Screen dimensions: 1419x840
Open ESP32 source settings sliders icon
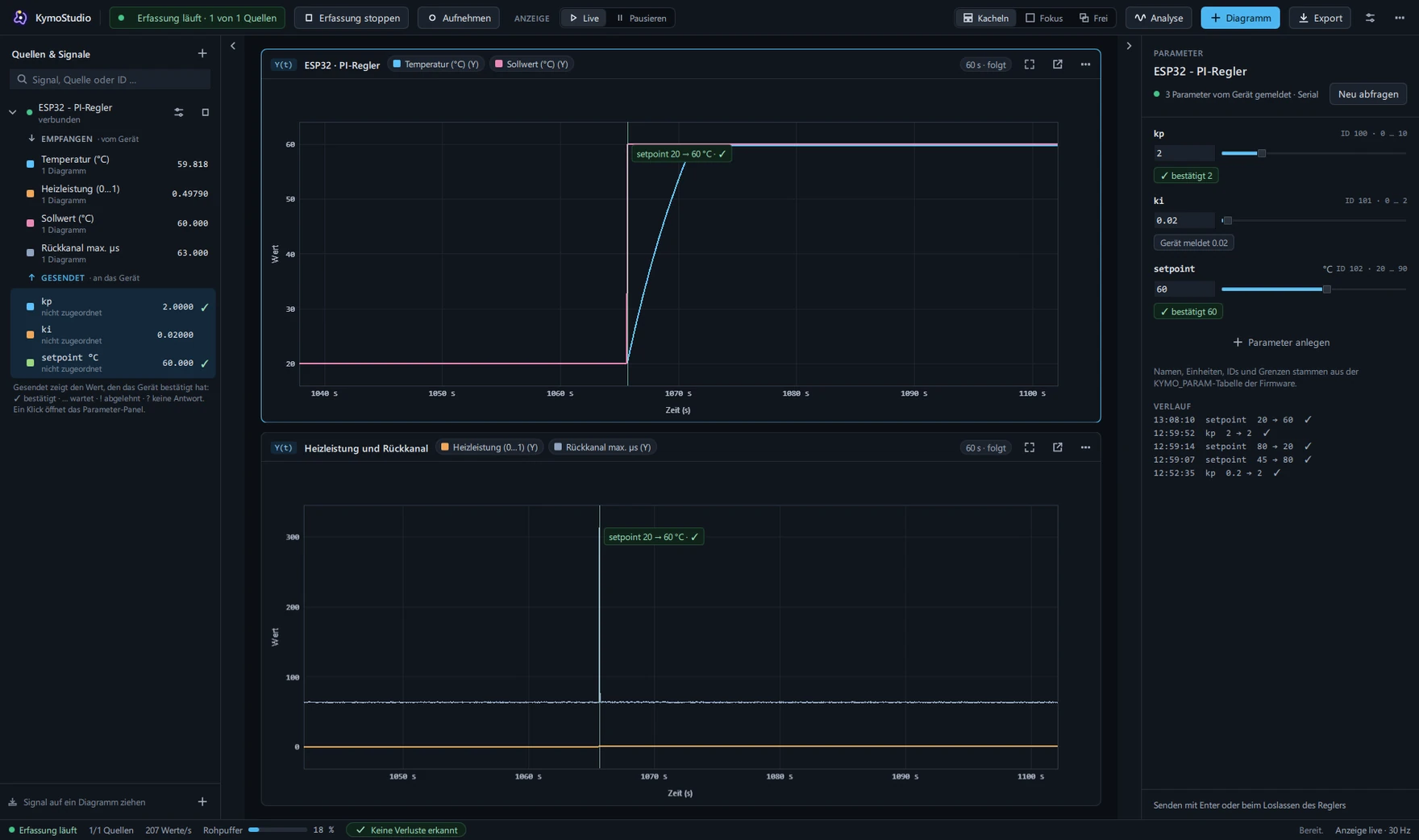pos(179,113)
